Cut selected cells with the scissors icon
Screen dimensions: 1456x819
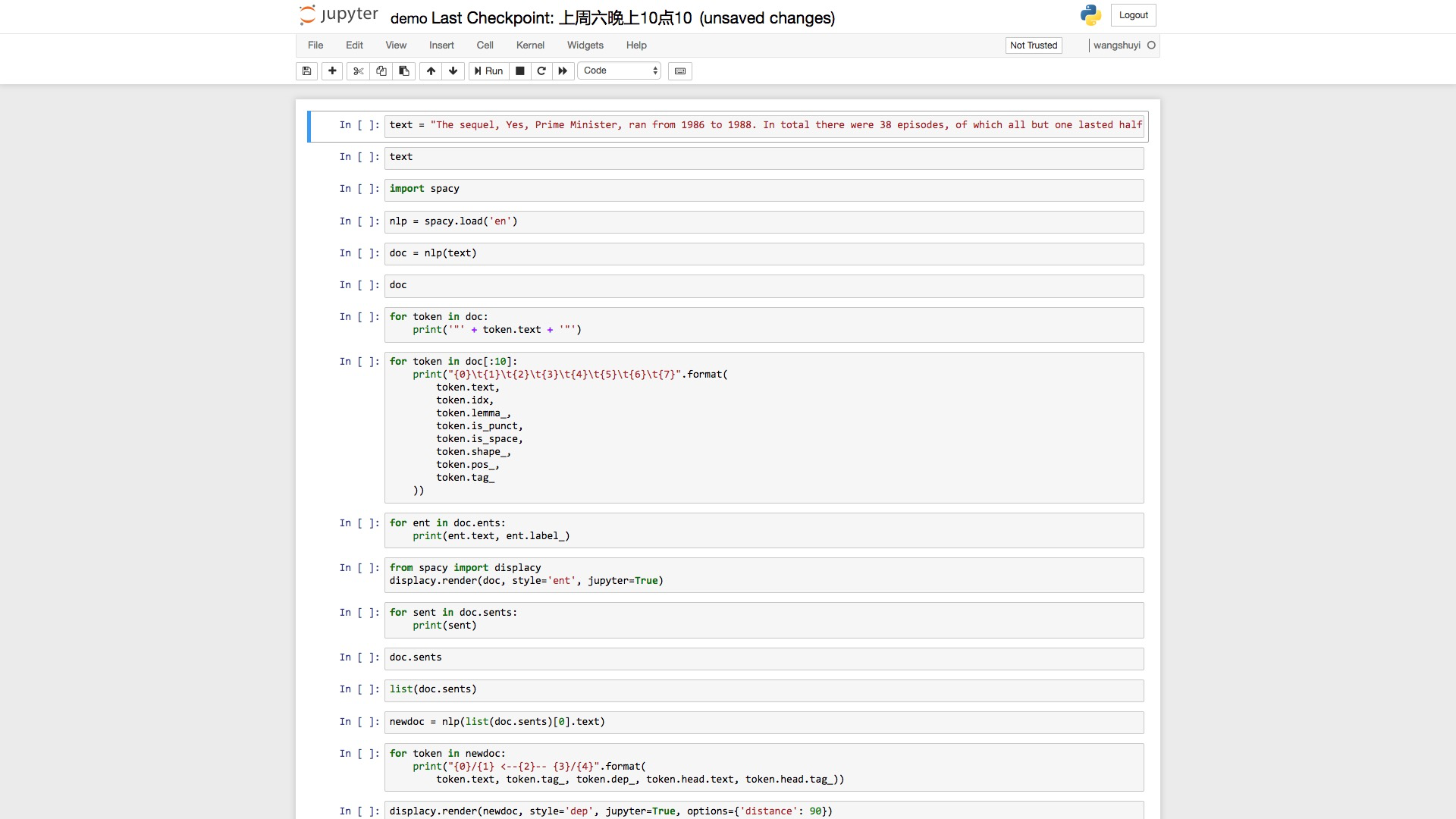click(x=358, y=71)
